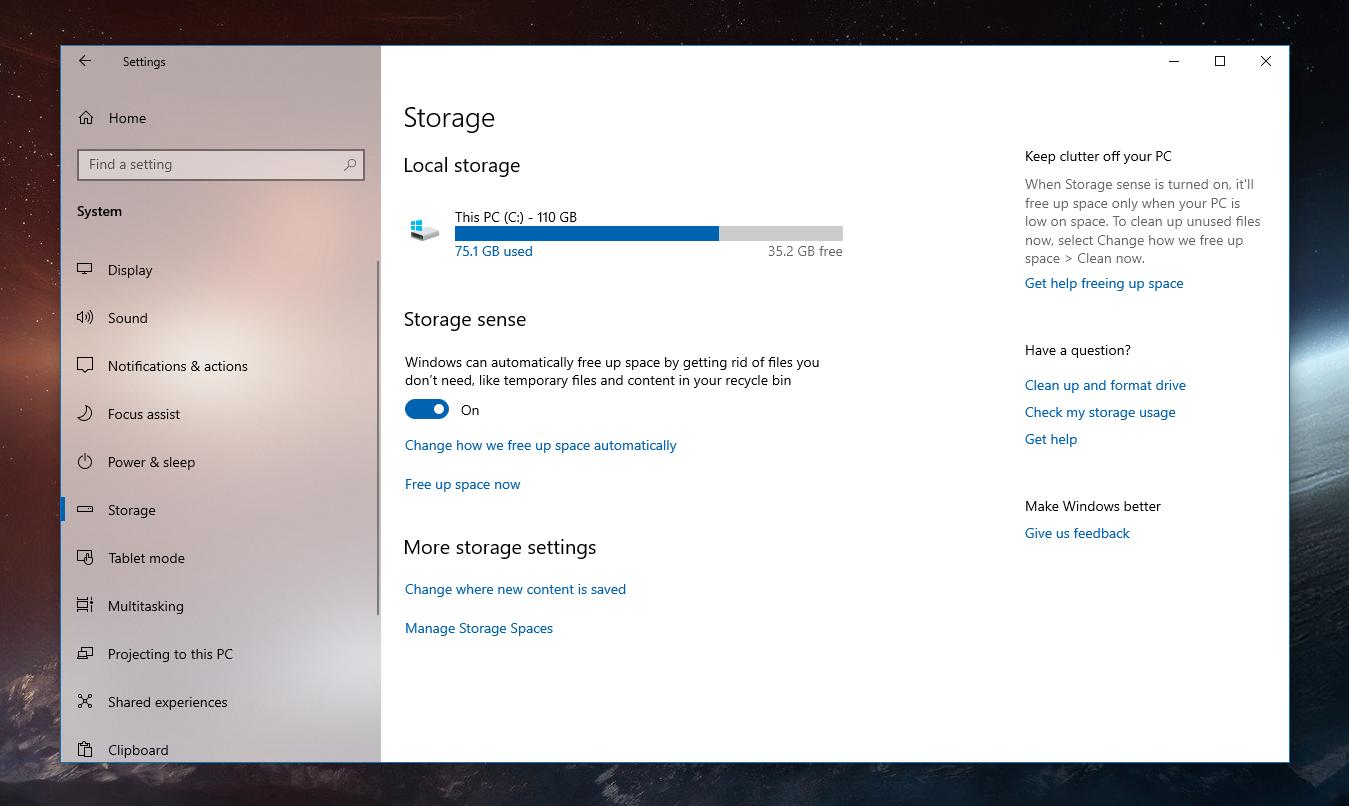Click Give us feedback link
1349x806 pixels.
1077,533
